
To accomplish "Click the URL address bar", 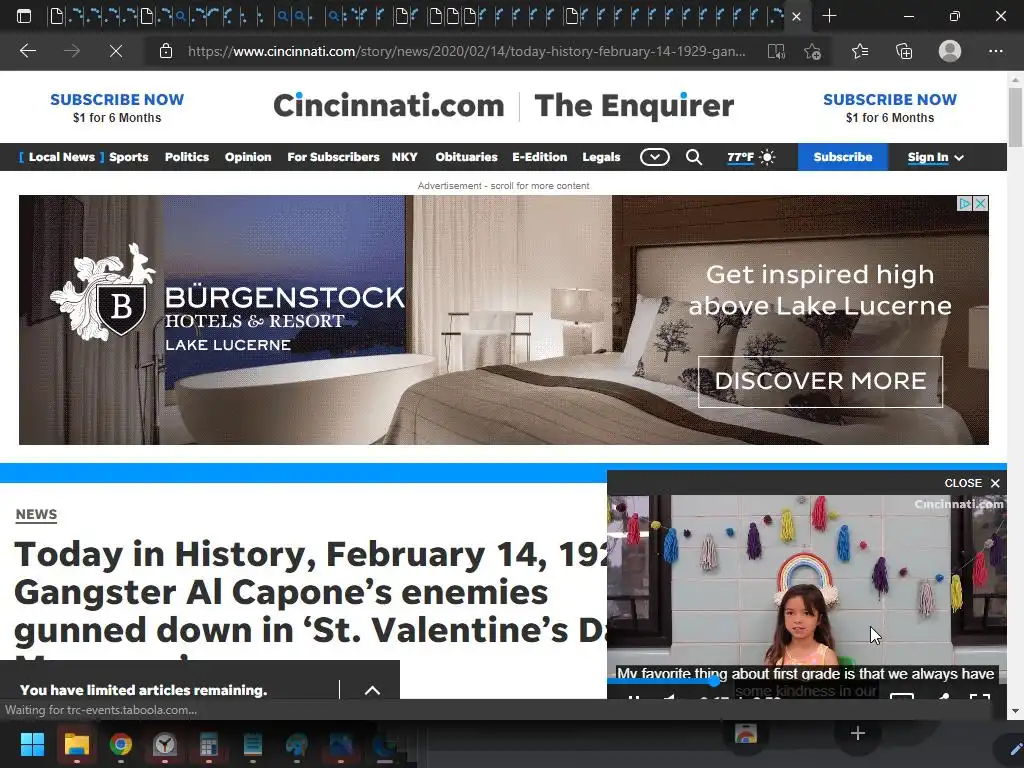I will (x=466, y=51).
